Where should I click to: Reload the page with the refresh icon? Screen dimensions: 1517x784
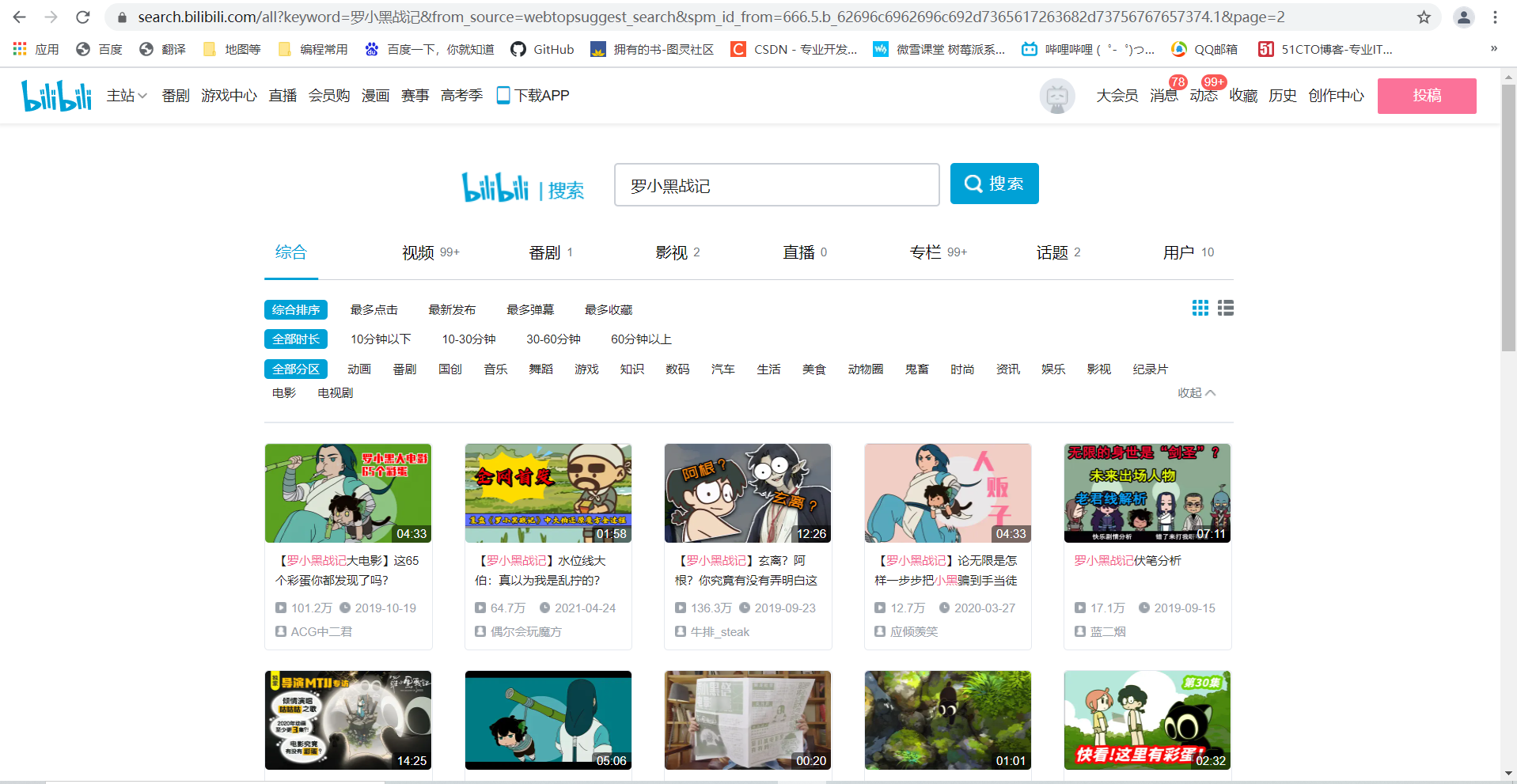[83, 17]
